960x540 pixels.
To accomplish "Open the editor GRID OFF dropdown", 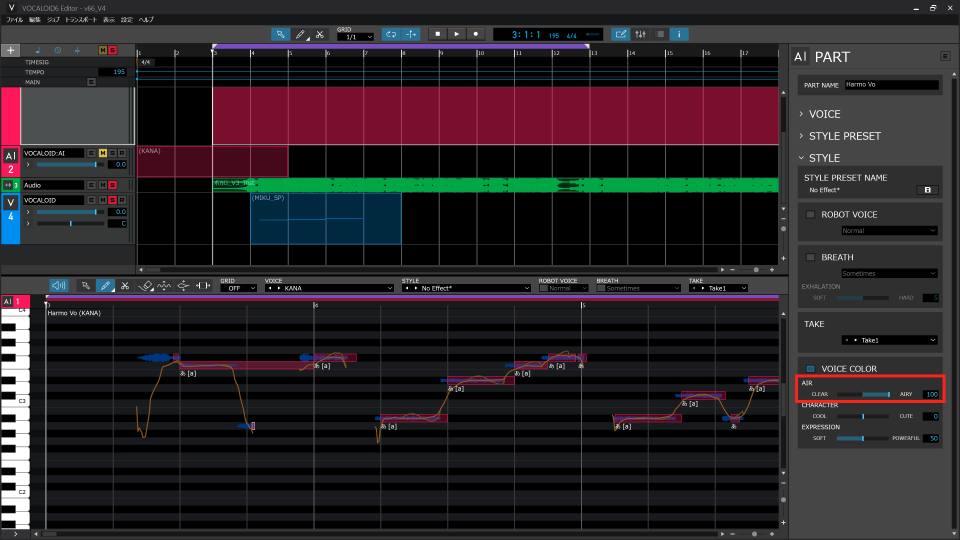I will (238, 288).
